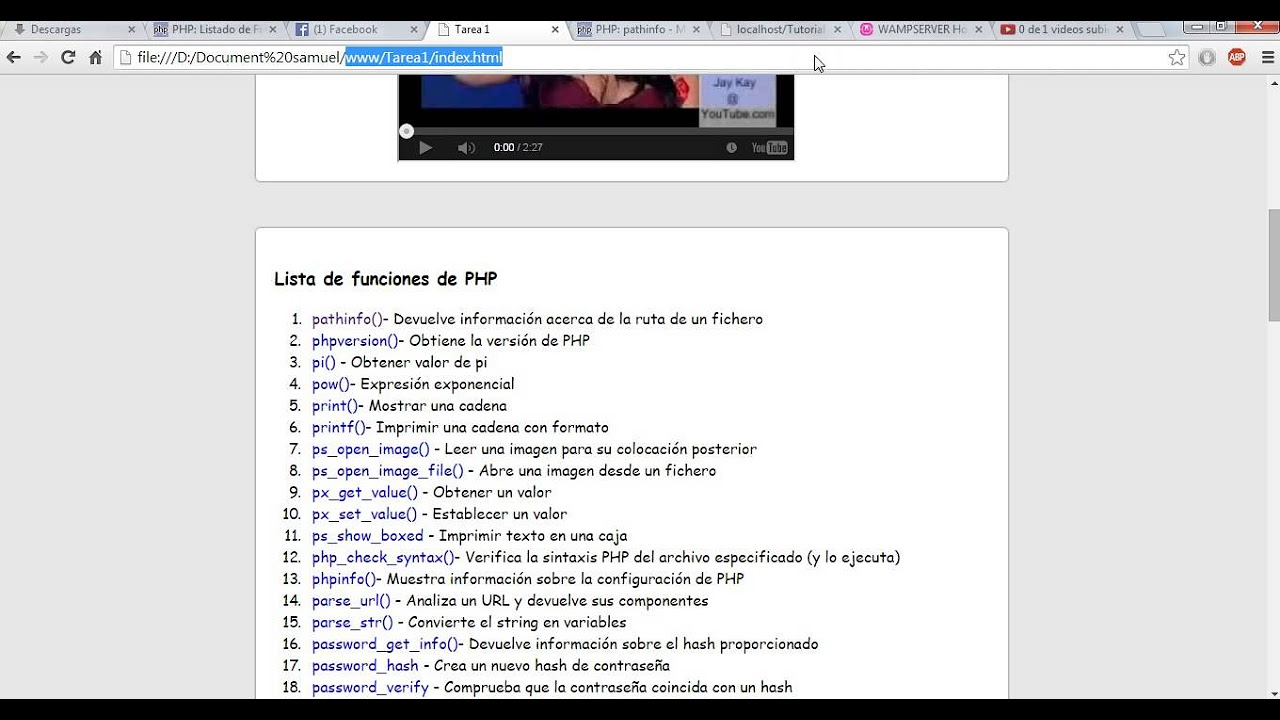Click the text 'Imprimir texto en una caja'
The image size is (1280, 720).
coord(533,536)
